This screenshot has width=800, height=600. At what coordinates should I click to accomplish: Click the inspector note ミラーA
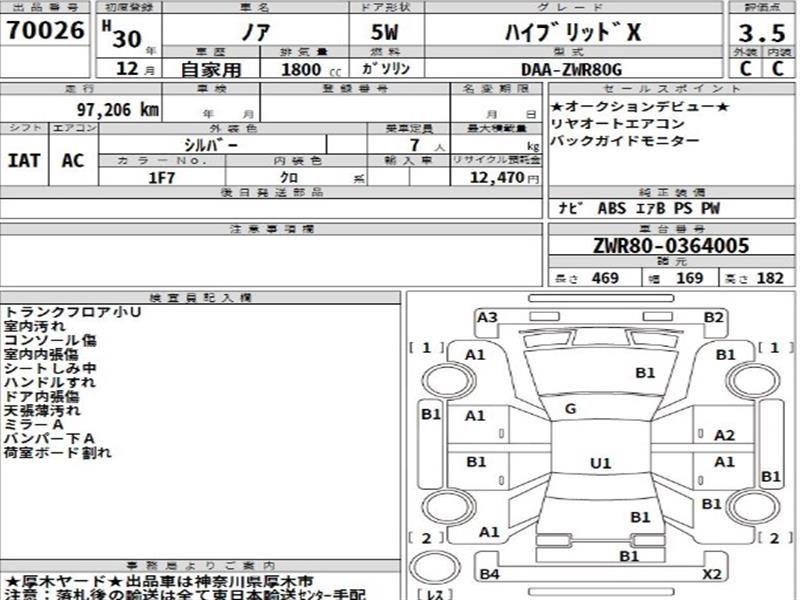coord(34,424)
